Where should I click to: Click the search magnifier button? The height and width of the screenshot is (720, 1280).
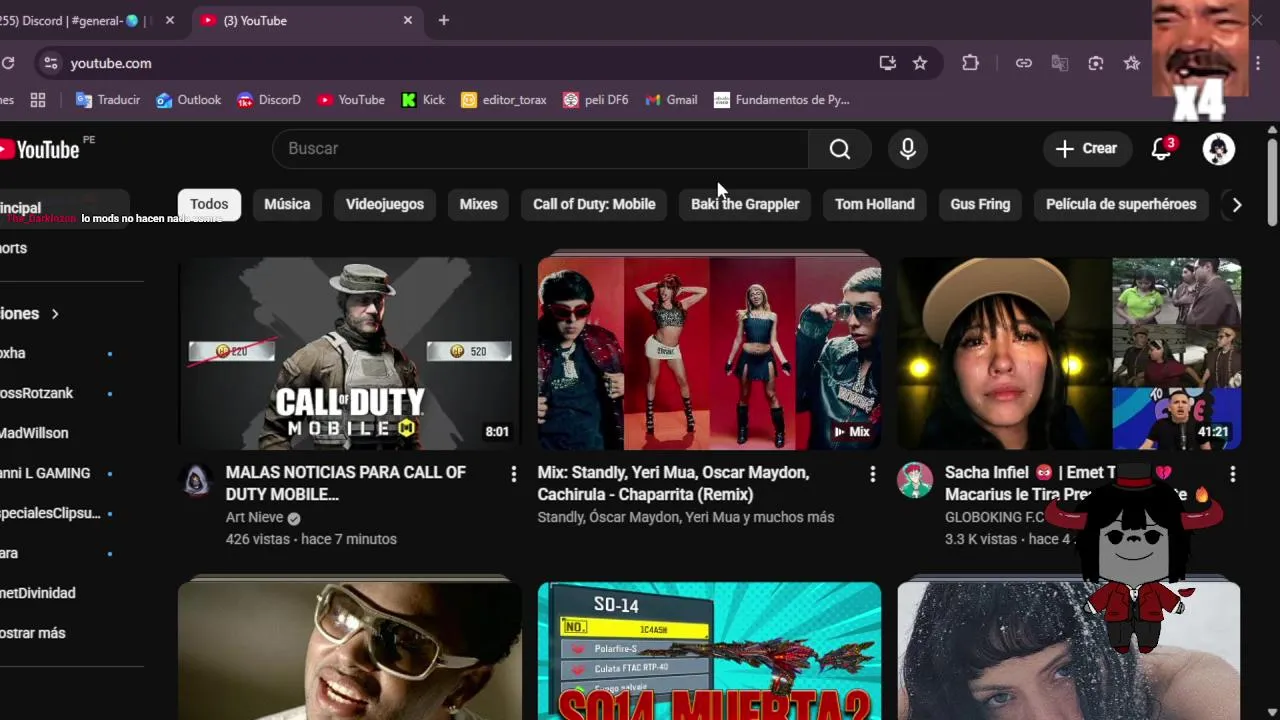coord(840,149)
